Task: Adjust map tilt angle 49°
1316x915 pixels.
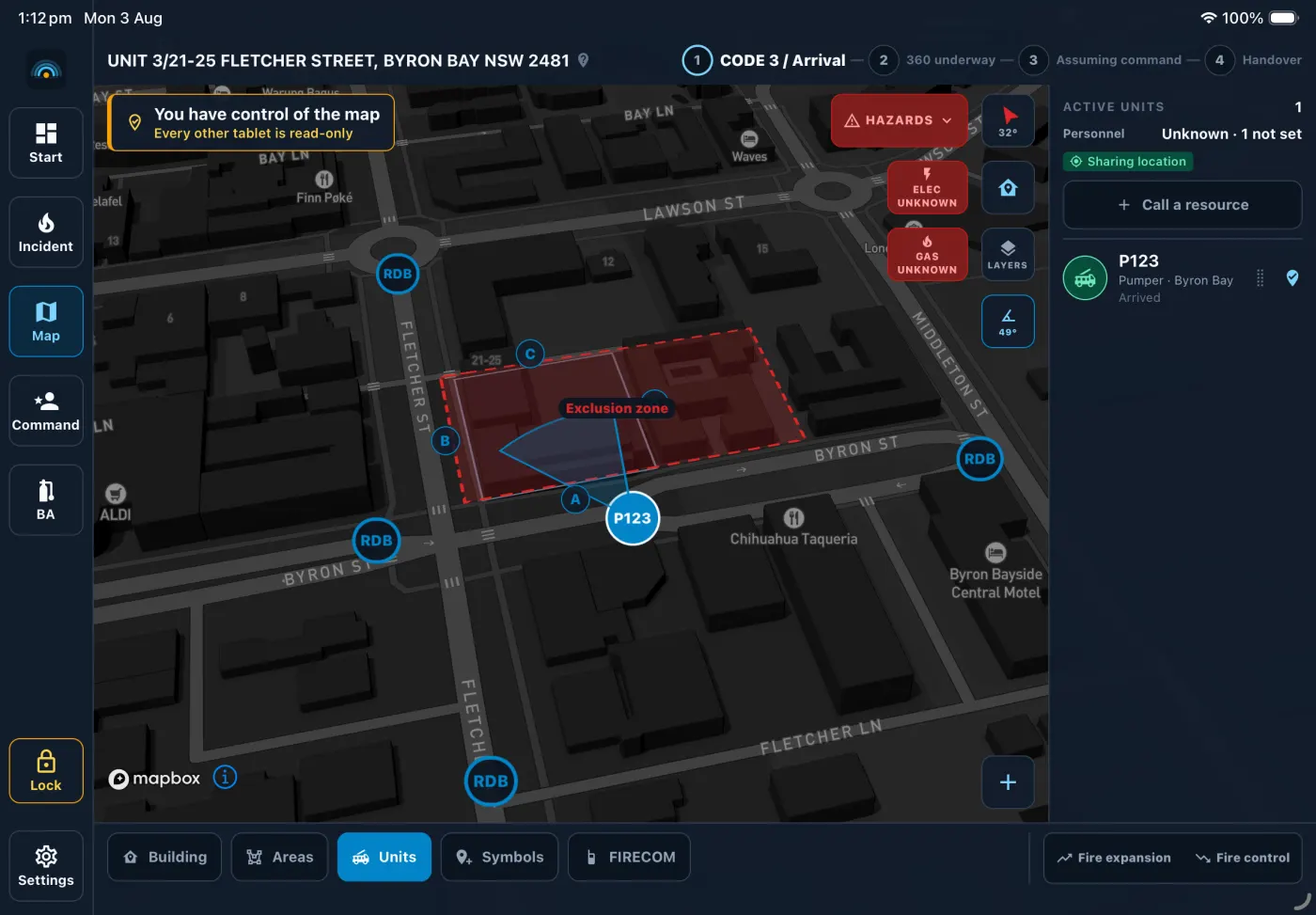Action: tap(1008, 322)
